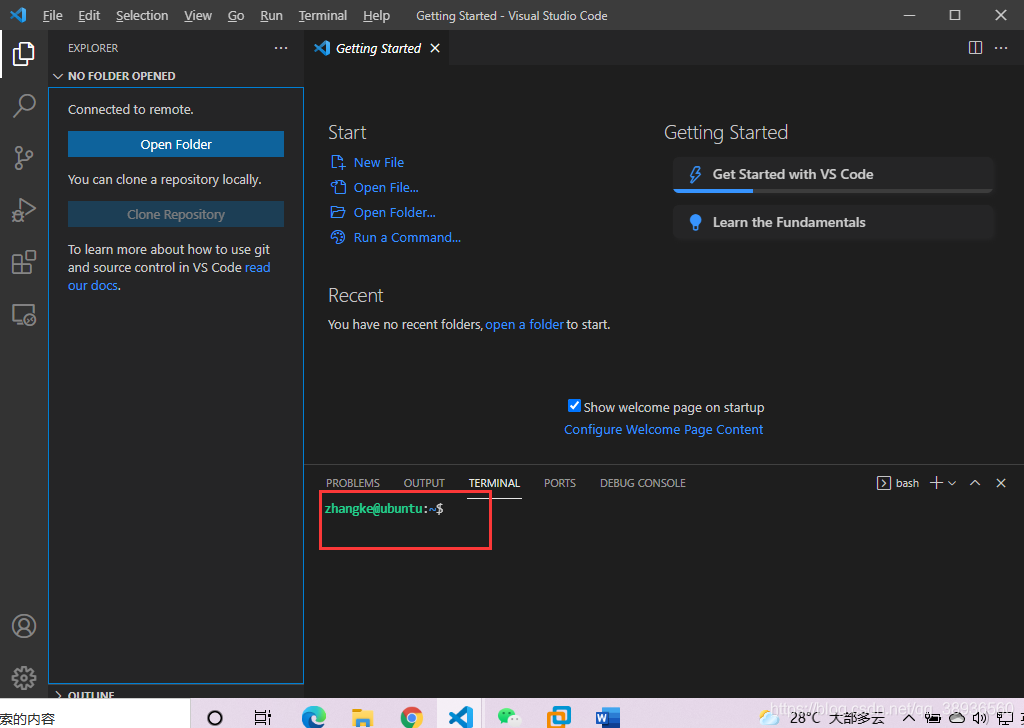Uncheck Show welcome page on startup

pos(574,406)
